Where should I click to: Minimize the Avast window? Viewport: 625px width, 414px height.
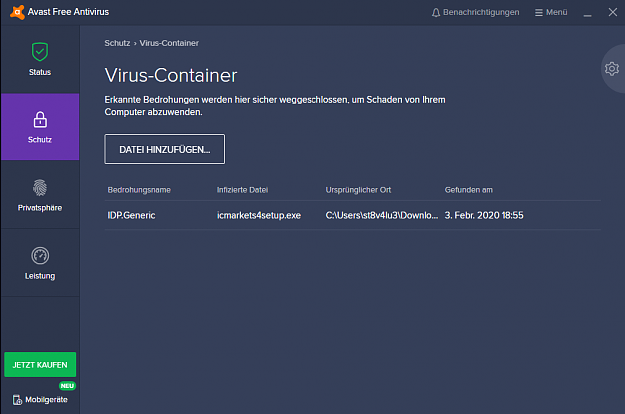coord(587,13)
